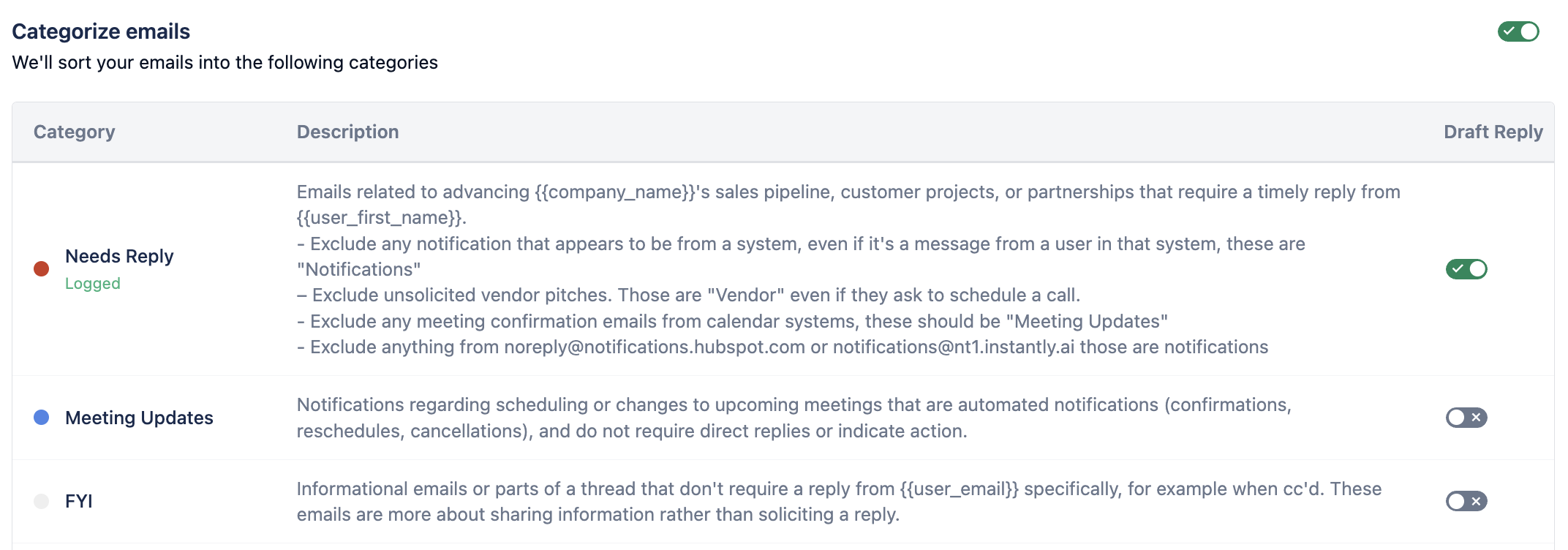Click the Category column header
Screen dimensions: 1568x550
pos(75,132)
